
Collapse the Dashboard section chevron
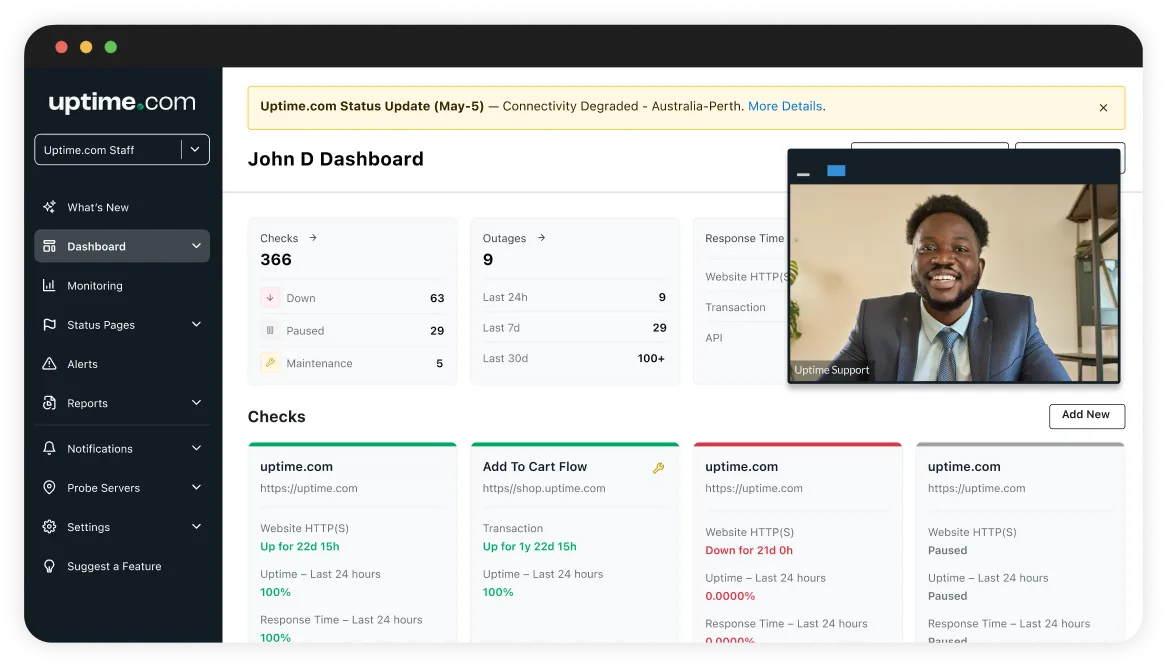tap(196, 246)
